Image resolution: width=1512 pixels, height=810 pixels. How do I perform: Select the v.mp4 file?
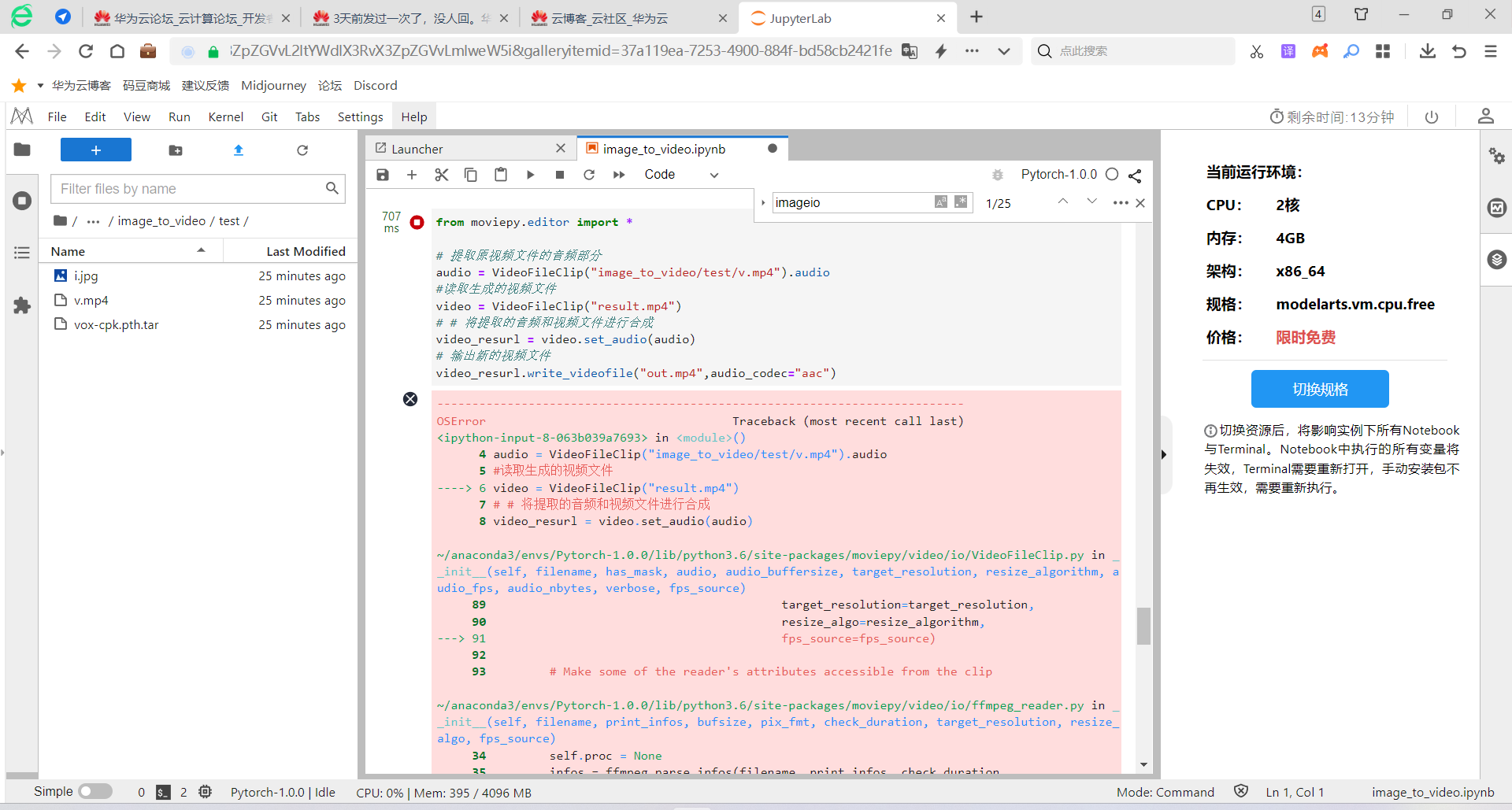(198, 301)
